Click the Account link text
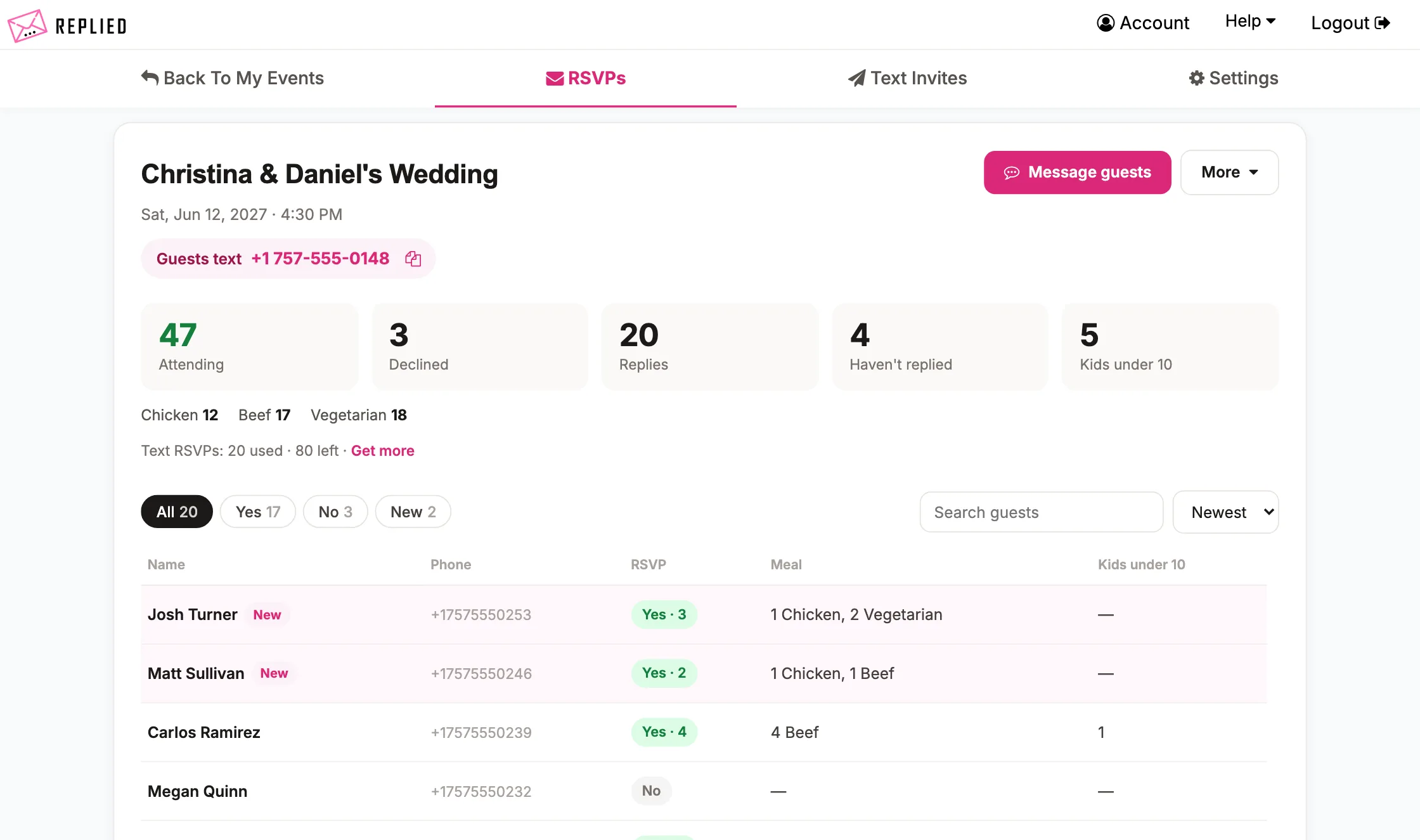The image size is (1420, 840). 1154,23
